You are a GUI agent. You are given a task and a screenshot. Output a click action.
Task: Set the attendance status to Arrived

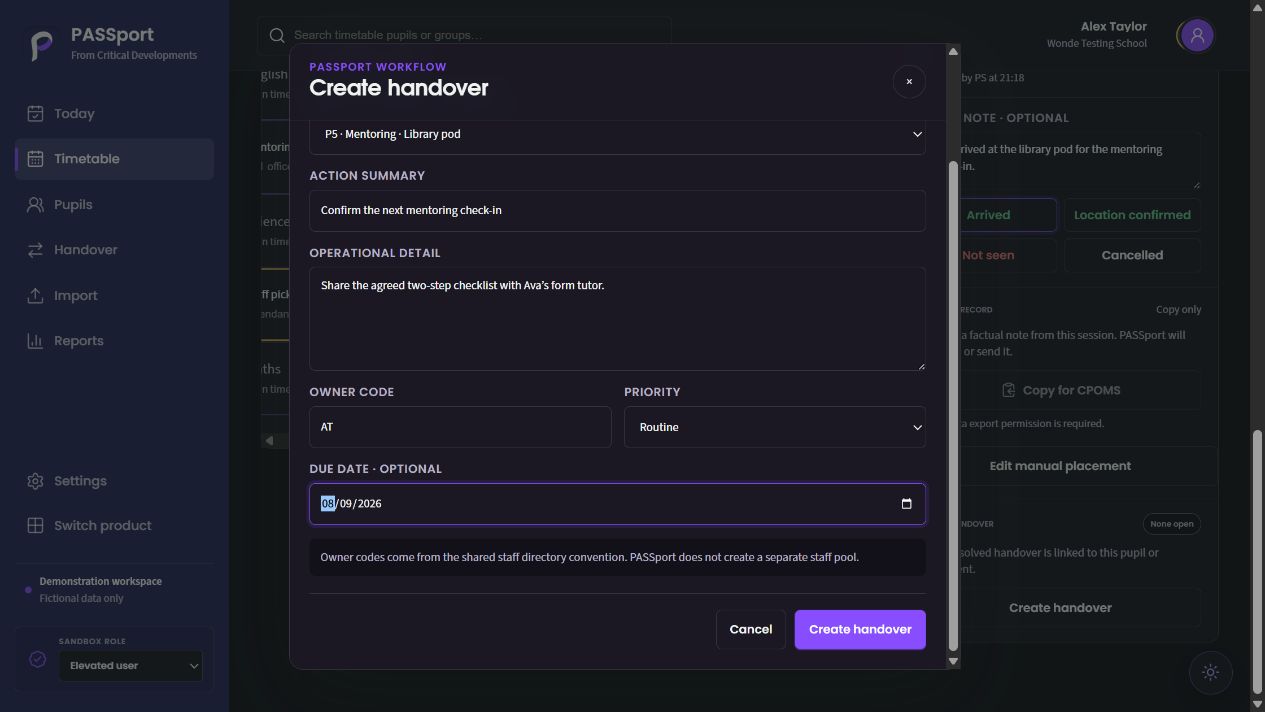(988, 215)
